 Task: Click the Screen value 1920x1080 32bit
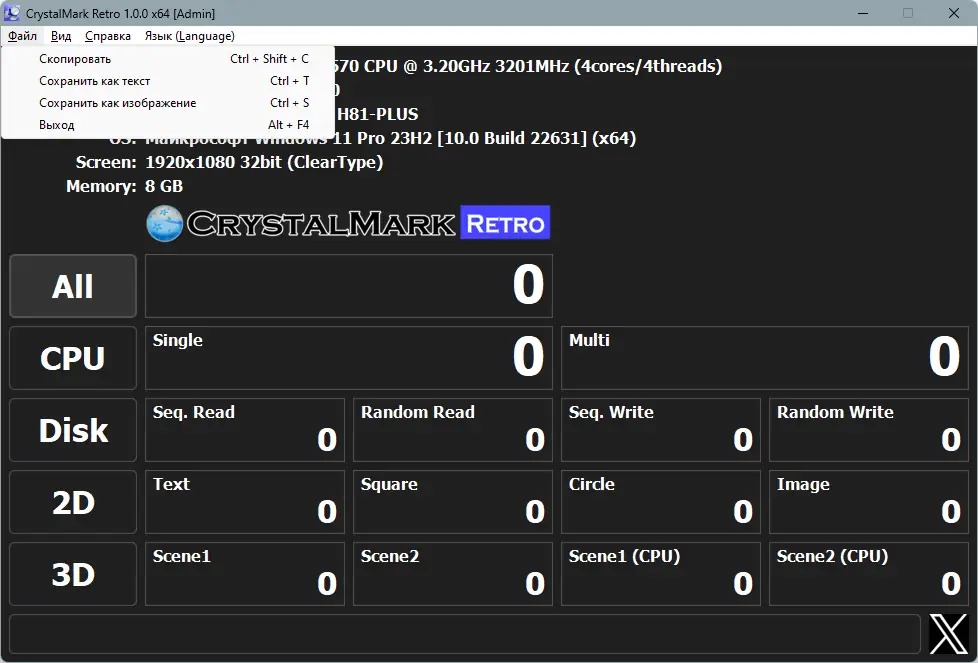click(264, 162)
